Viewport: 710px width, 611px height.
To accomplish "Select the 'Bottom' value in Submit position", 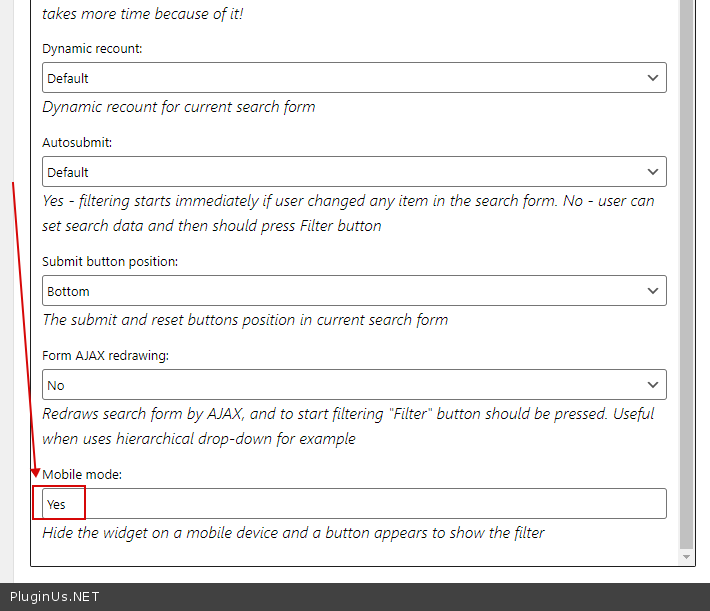I will coord(68,292).
